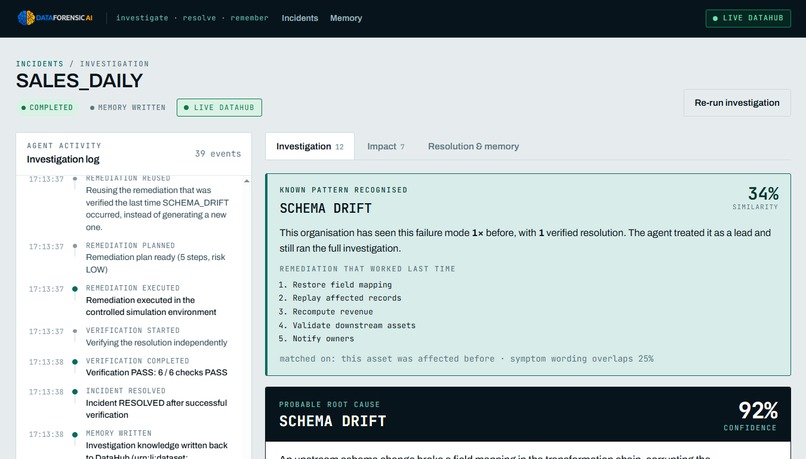This screenshot has width=806, height=459.
Task: Open the Memory nav item
Action: pyautogui.click(x=346, y=18)
